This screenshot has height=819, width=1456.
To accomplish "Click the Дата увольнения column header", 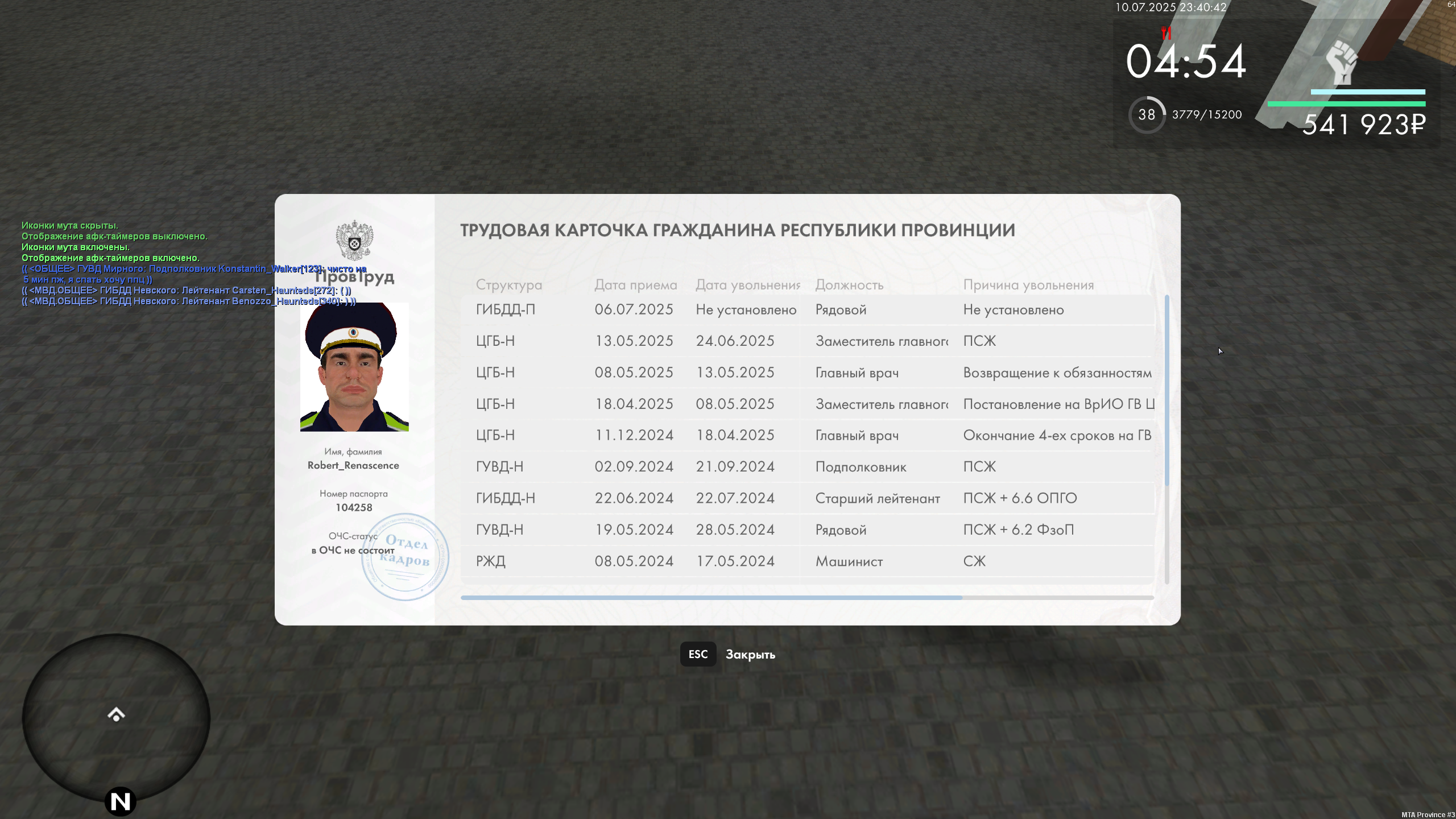I will click(748, 285).
